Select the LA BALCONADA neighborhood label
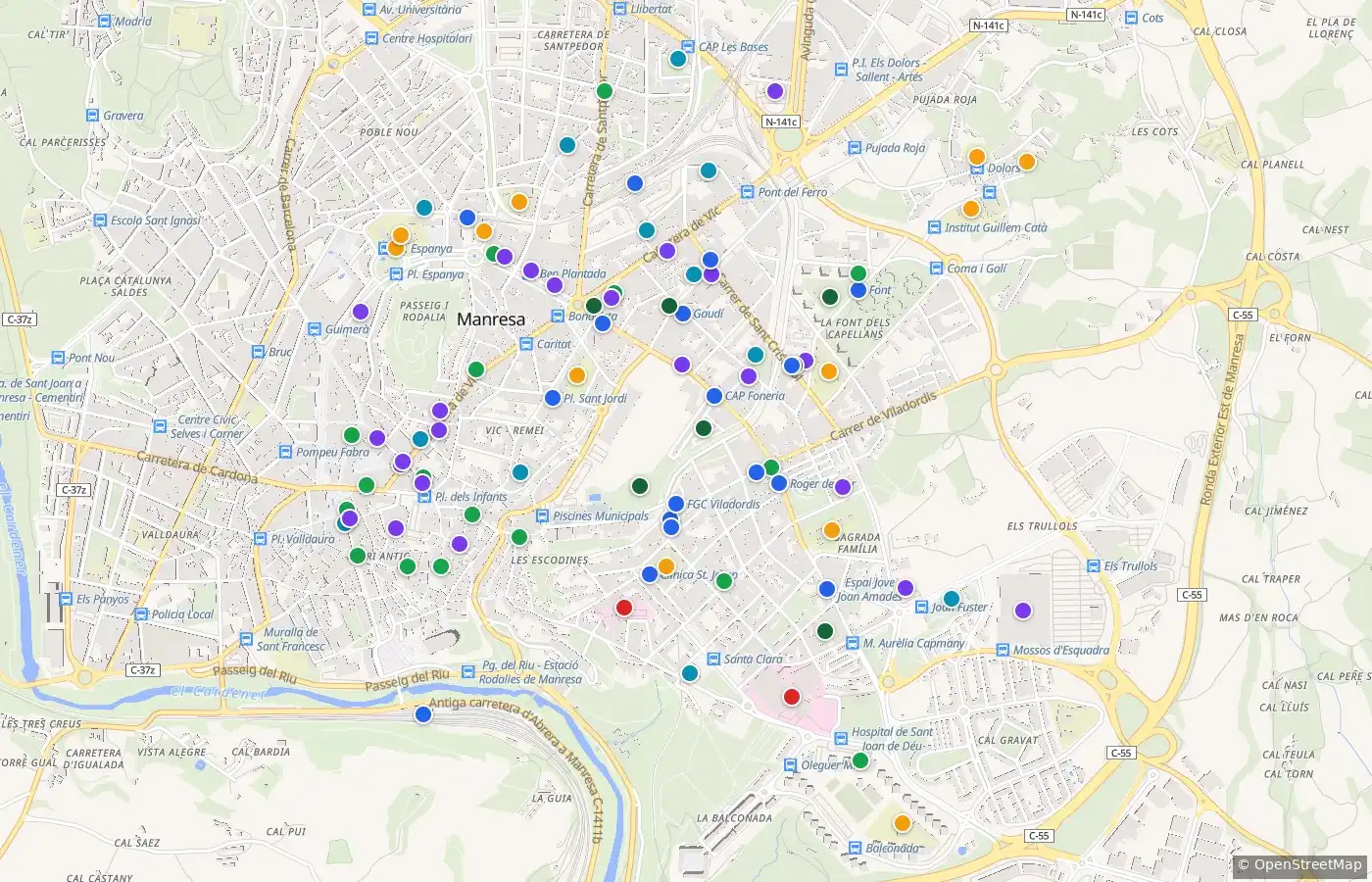Screen dimensions: 1372x882 [734, 818]
